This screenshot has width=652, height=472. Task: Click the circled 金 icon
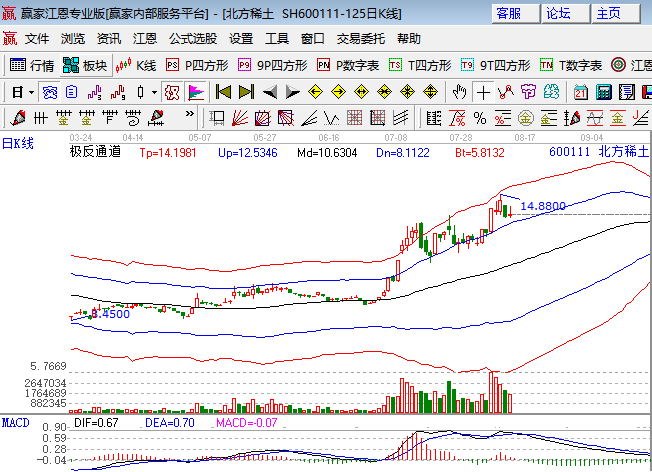526,118
